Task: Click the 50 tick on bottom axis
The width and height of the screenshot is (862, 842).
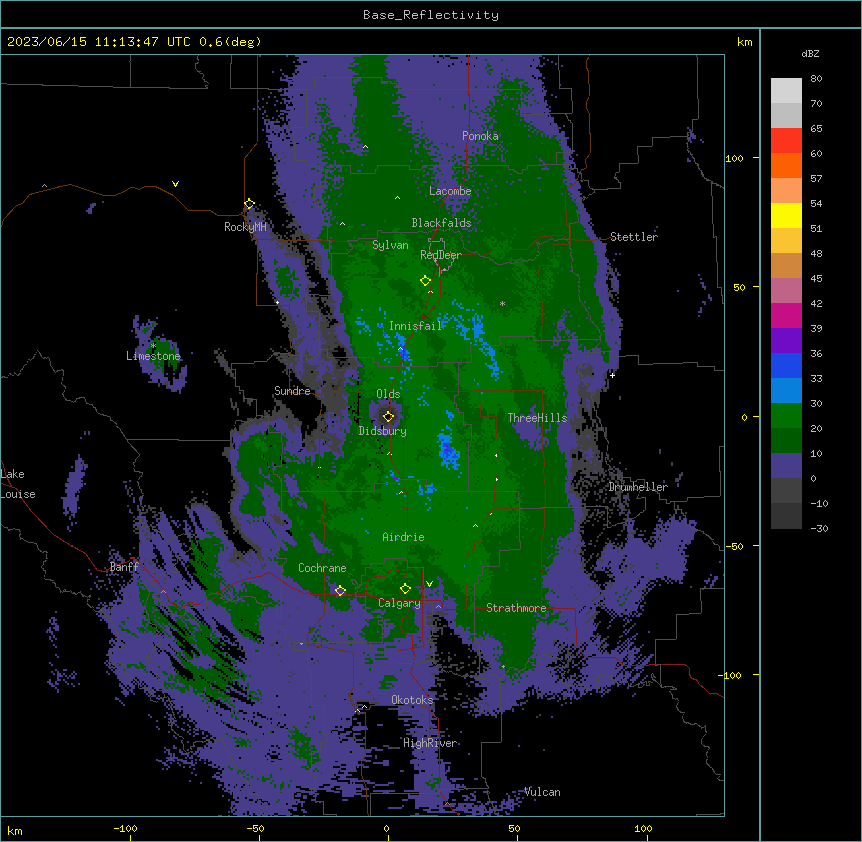Action: (514, 828)
